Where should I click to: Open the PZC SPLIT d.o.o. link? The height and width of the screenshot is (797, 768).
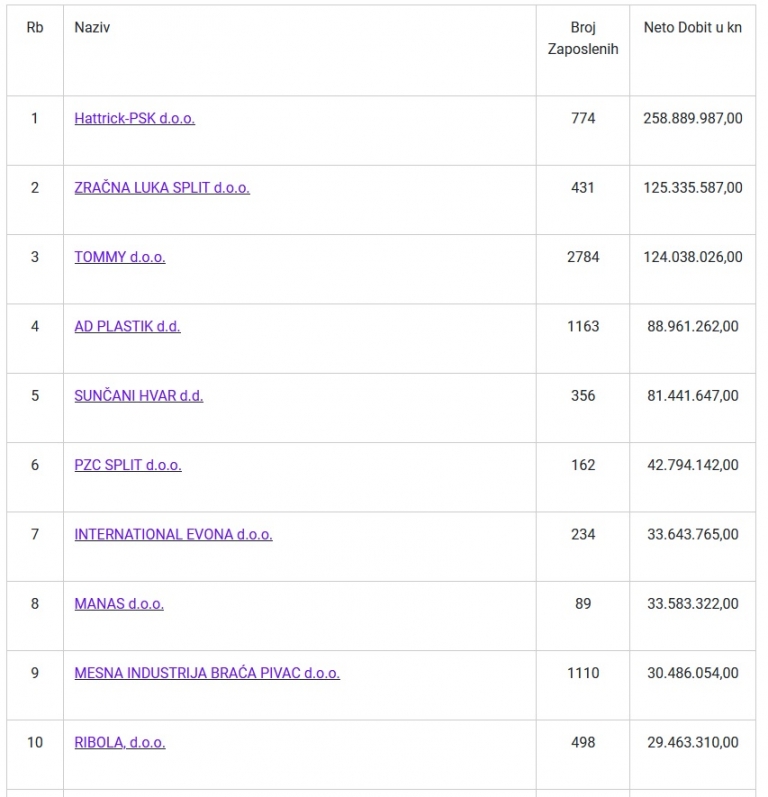pyautogui.click(x=128, y=465)
